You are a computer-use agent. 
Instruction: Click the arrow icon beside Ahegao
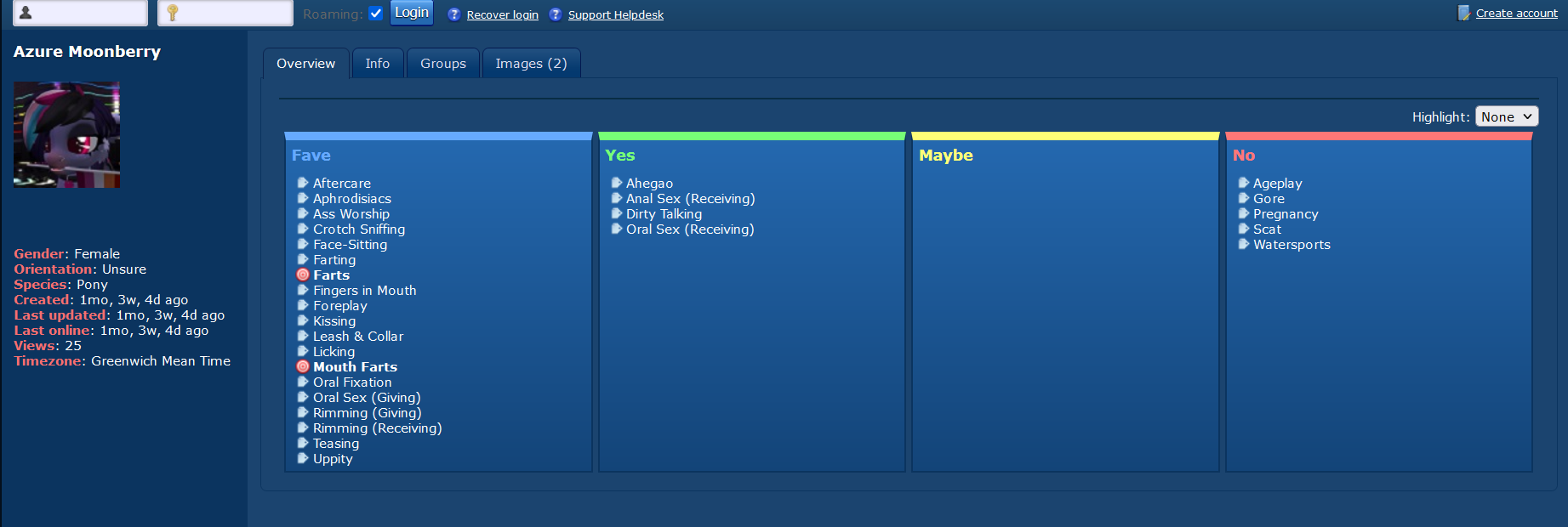617,183
